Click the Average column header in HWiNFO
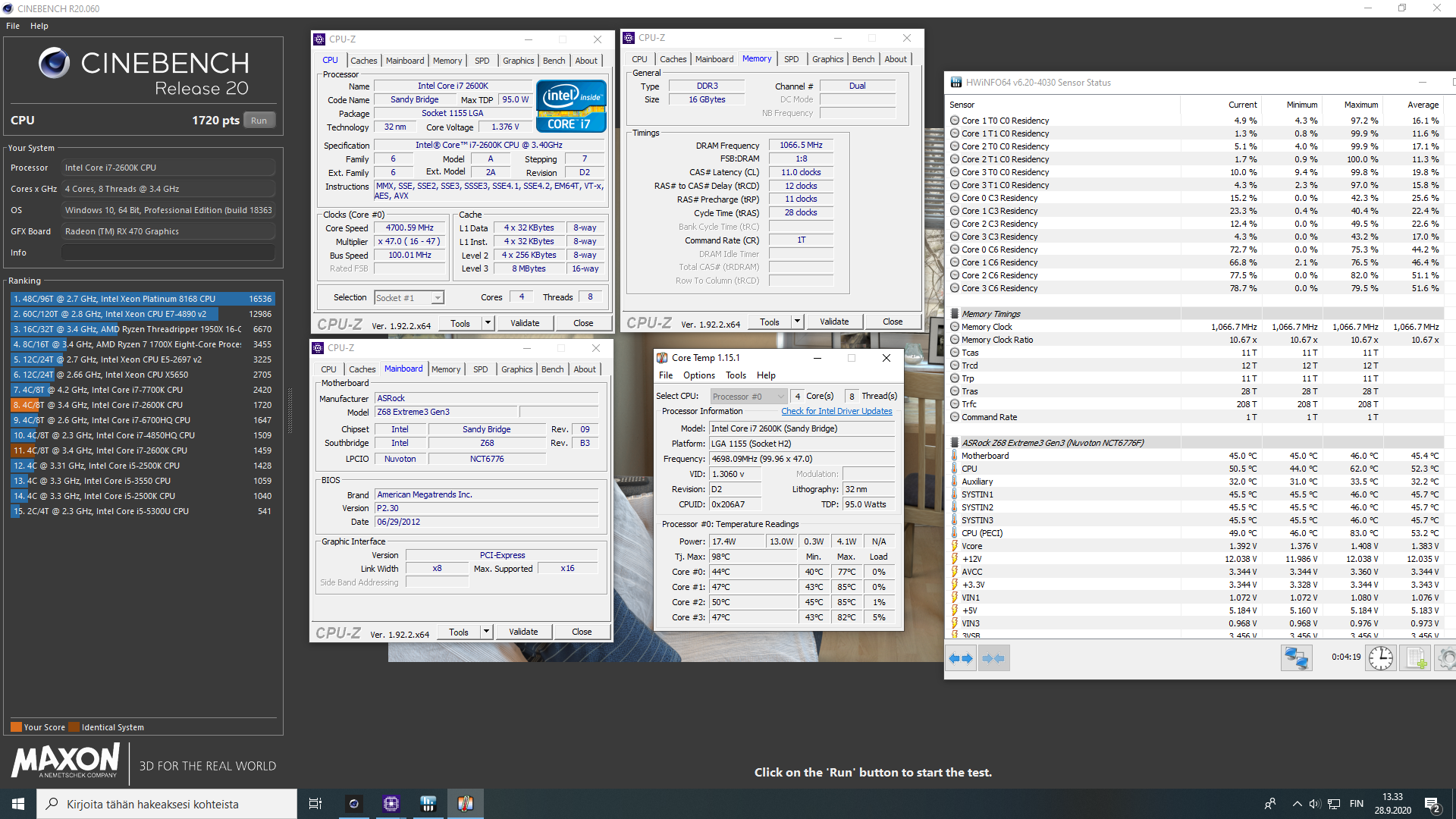The width and height of the screenshot is (1456, 819). (x=1423, y=105)
